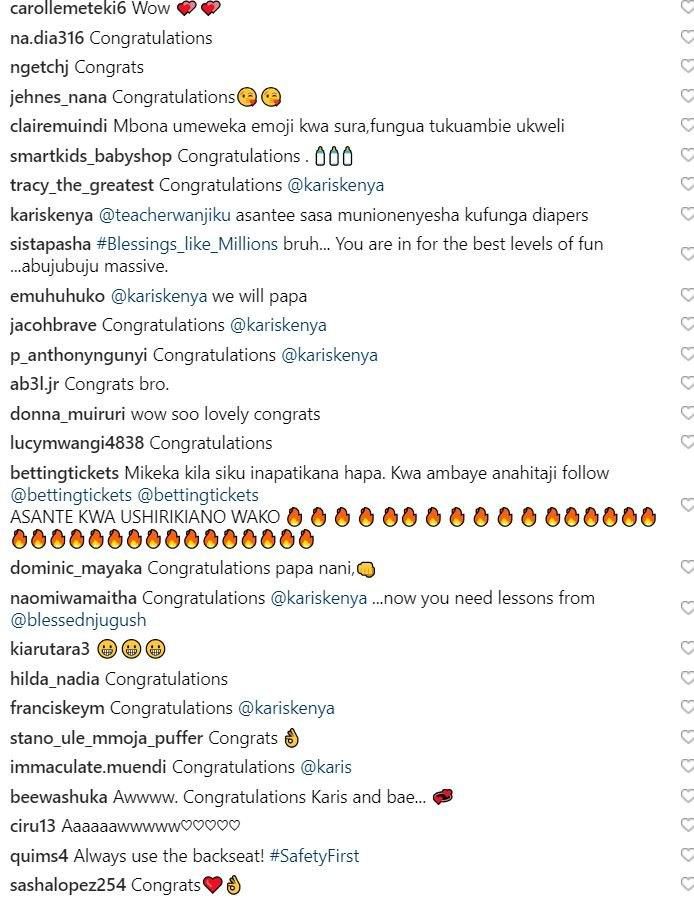View profile of stano_ule_mmoja_puffer
694x901 pixels.
tap(106, 738)
